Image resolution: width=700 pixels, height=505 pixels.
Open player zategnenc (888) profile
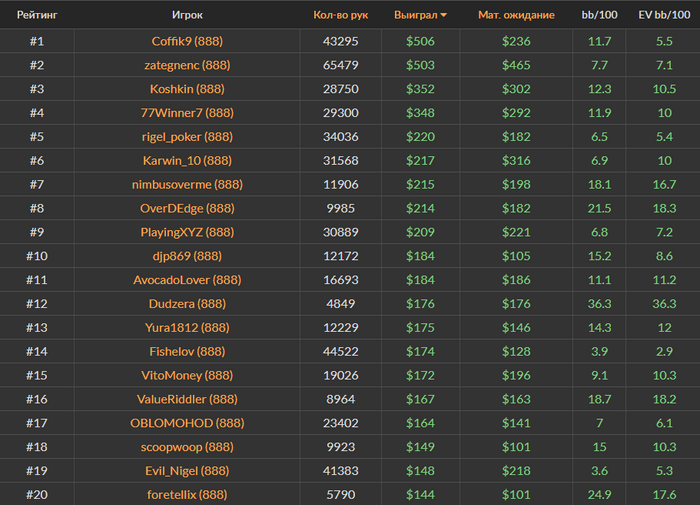coord(187,65)
